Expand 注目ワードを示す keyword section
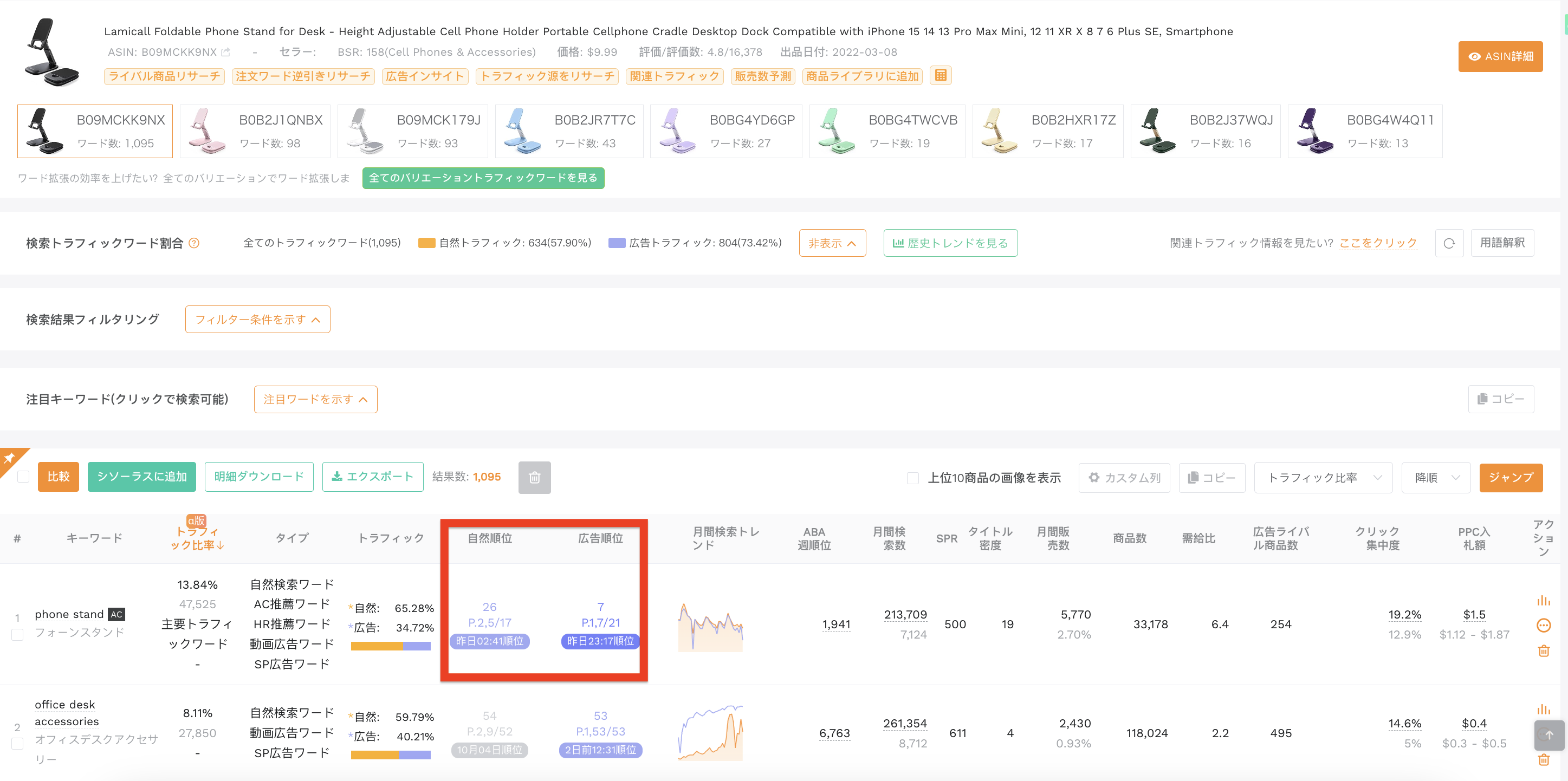 point(315,400)
